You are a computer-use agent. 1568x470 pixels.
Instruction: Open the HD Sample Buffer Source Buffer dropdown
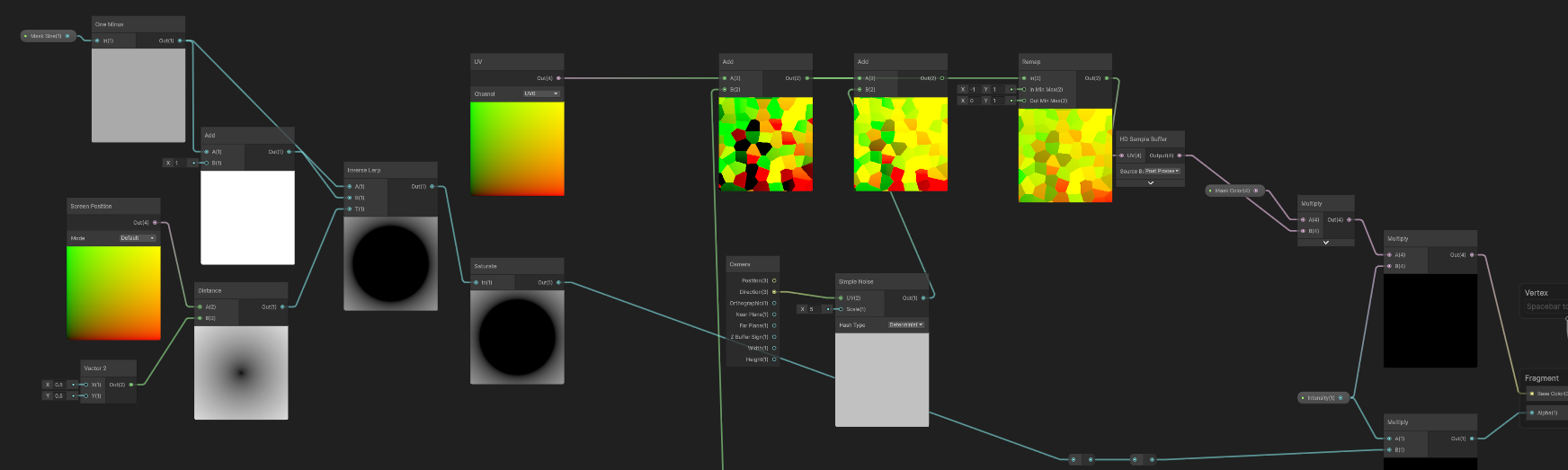1162,171
